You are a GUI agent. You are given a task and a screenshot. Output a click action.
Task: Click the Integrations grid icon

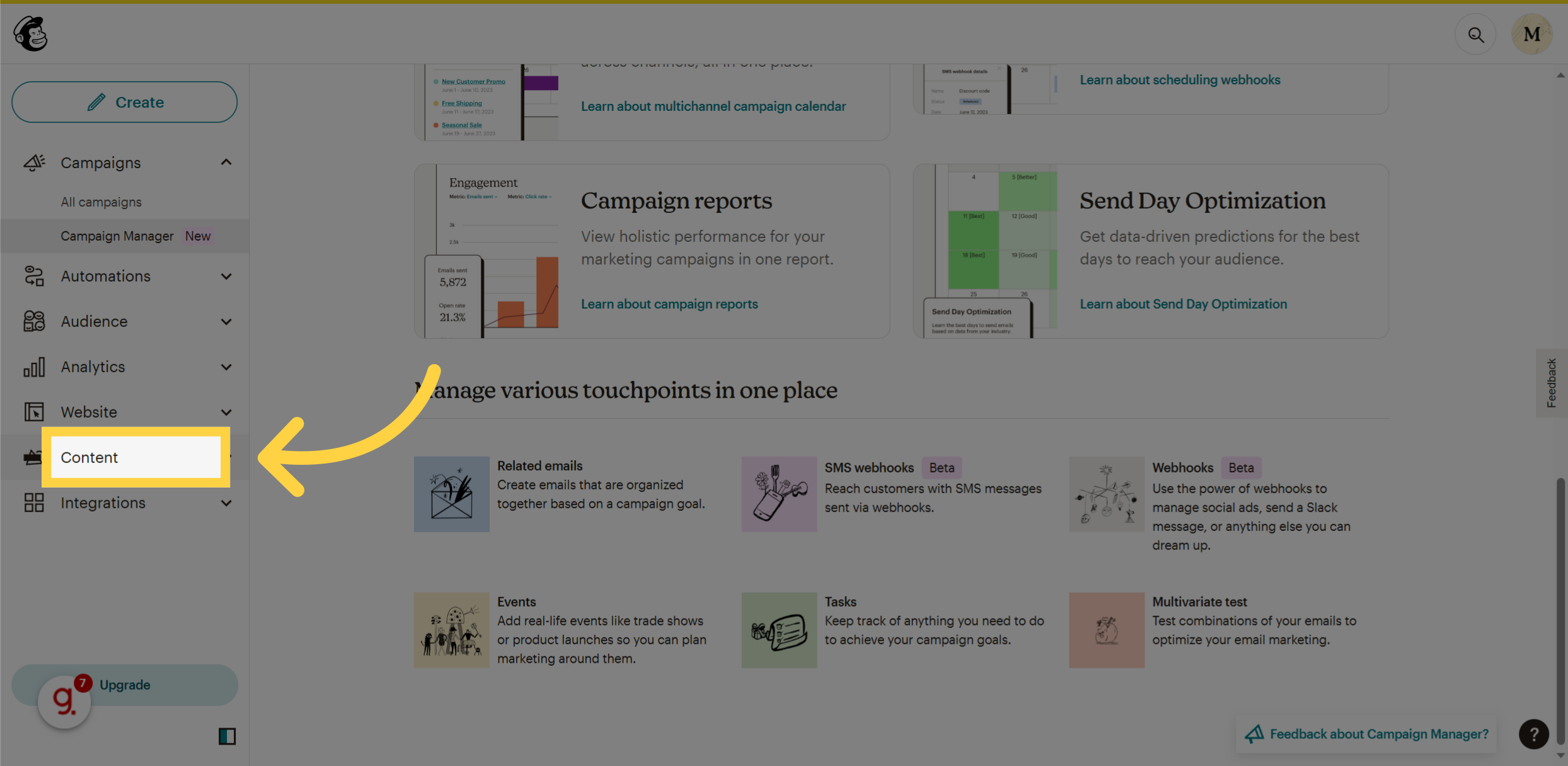34,503
